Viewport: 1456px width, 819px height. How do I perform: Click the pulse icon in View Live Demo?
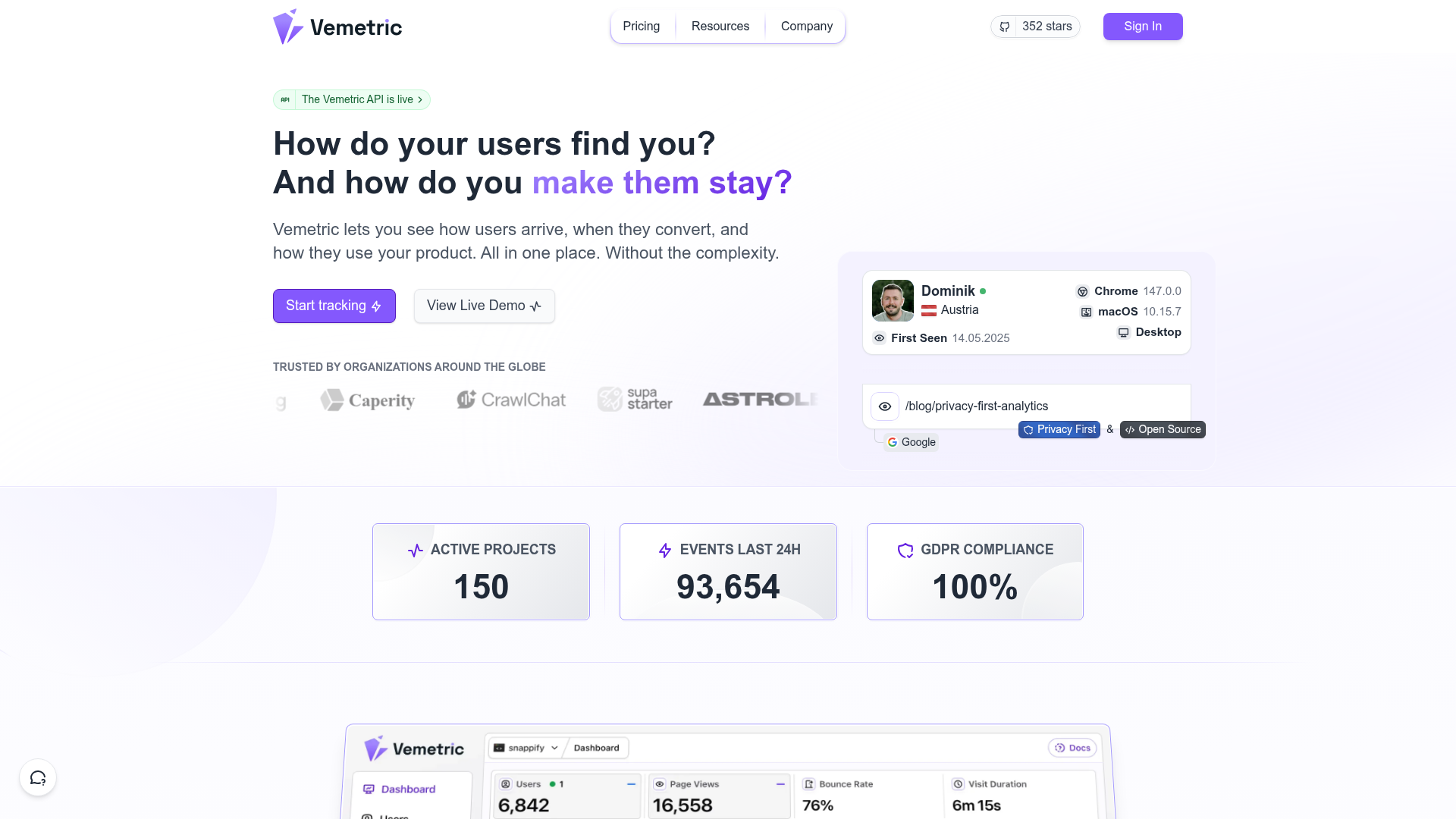[535, 306]
